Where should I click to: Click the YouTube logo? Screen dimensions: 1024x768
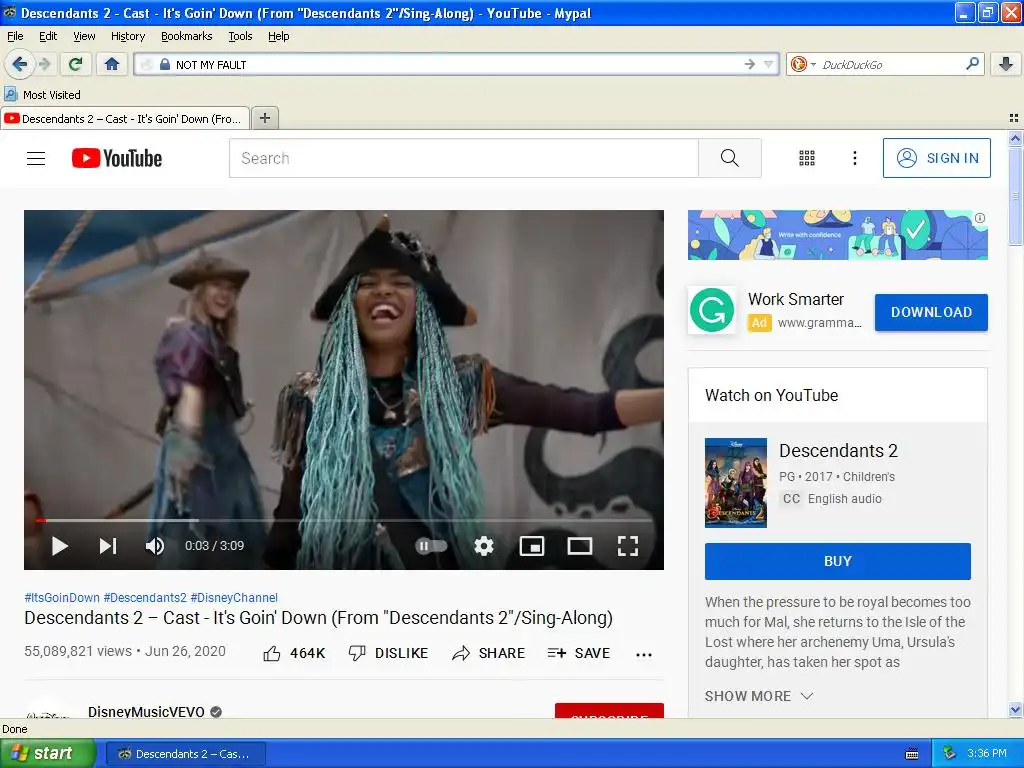[116, 158]
